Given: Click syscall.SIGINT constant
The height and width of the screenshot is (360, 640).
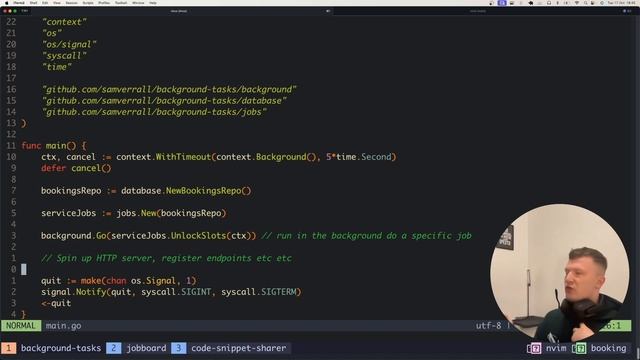Looking at the screenshot, I should tap(176, 292).
